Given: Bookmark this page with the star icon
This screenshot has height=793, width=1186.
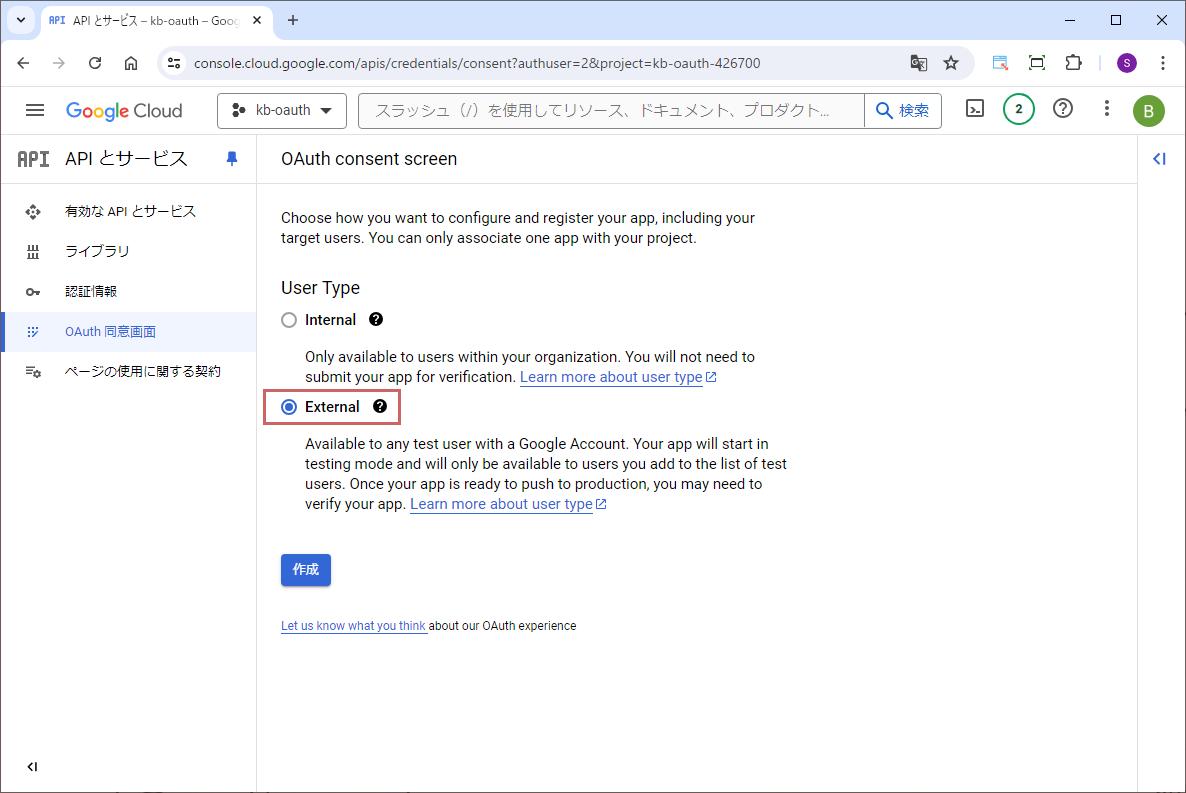Looking at the screenshot, I should pos(951,63).
